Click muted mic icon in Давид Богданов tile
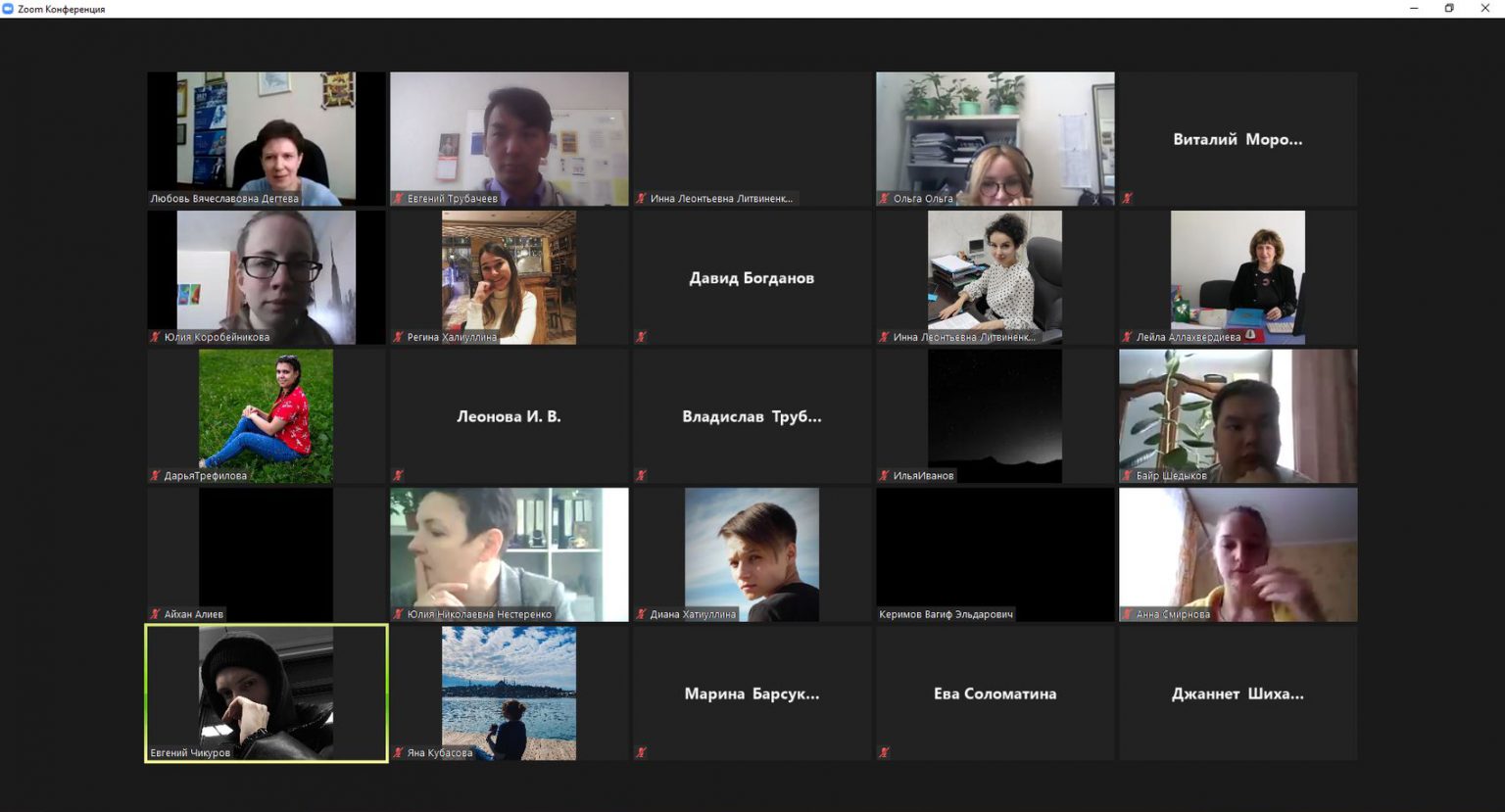This screenshot has width=1505, height=812. coord(641,337)
